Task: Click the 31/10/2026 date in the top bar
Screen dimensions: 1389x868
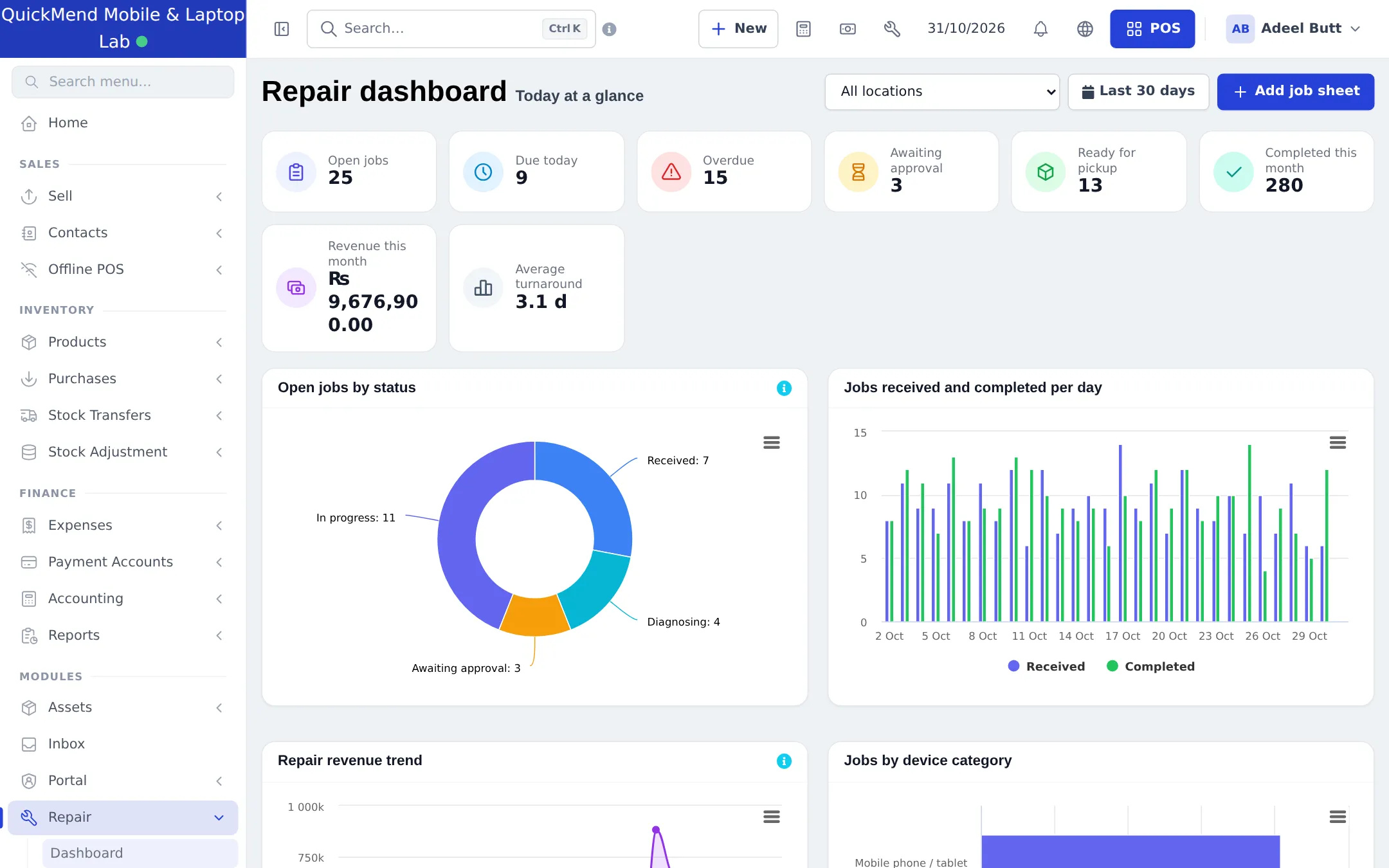Action: pos(966,29)
